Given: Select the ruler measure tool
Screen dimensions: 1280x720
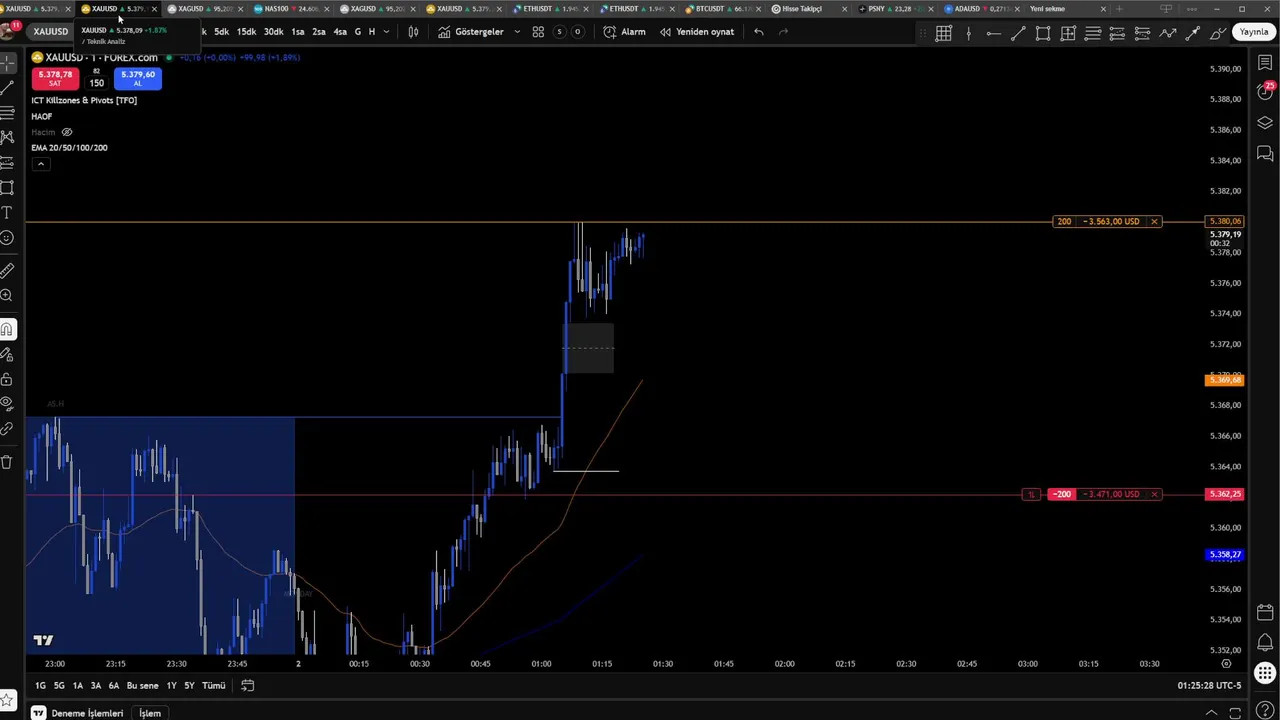Looking at the screenshot, I should tap(7, 270).
